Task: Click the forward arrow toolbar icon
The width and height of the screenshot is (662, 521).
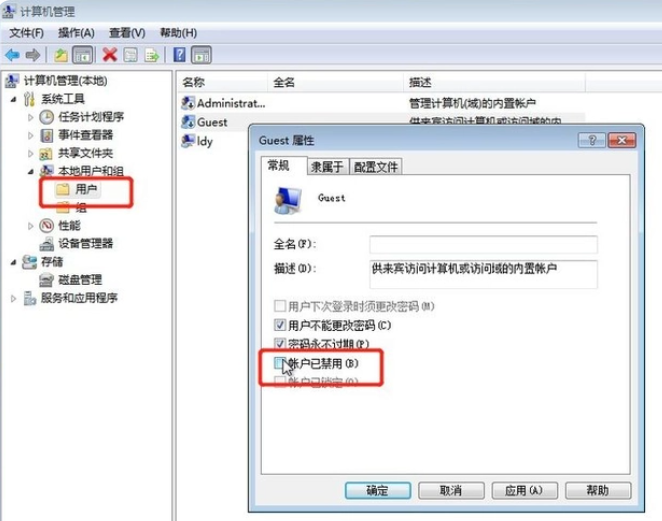Action: click(33, 55)
